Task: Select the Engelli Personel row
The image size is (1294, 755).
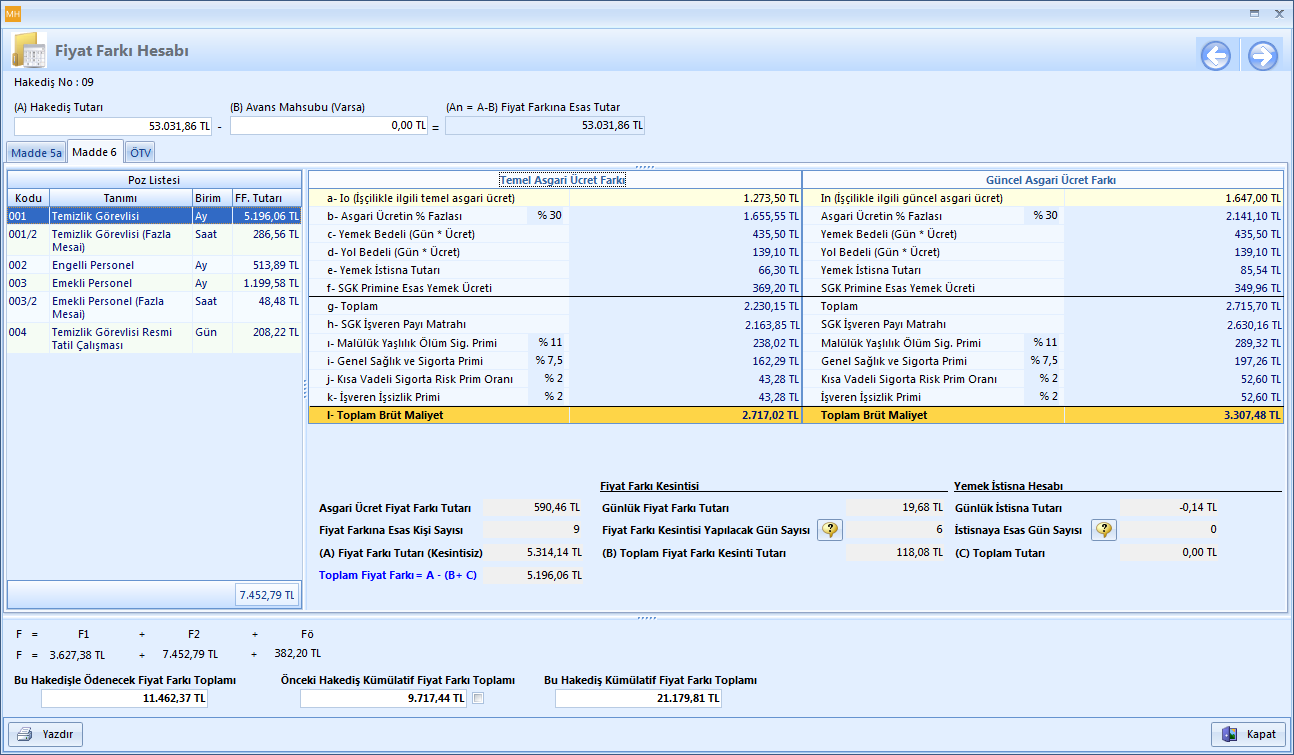Action: [92, 266]
